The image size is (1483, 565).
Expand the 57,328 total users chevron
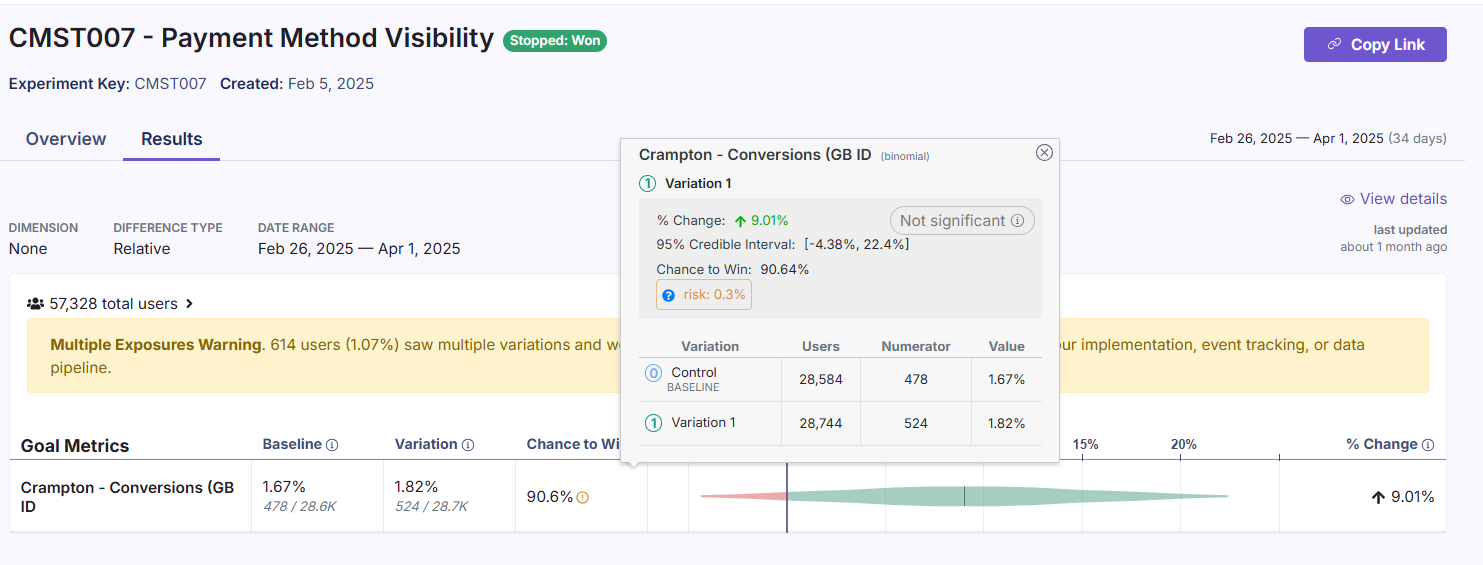[189, 304]
